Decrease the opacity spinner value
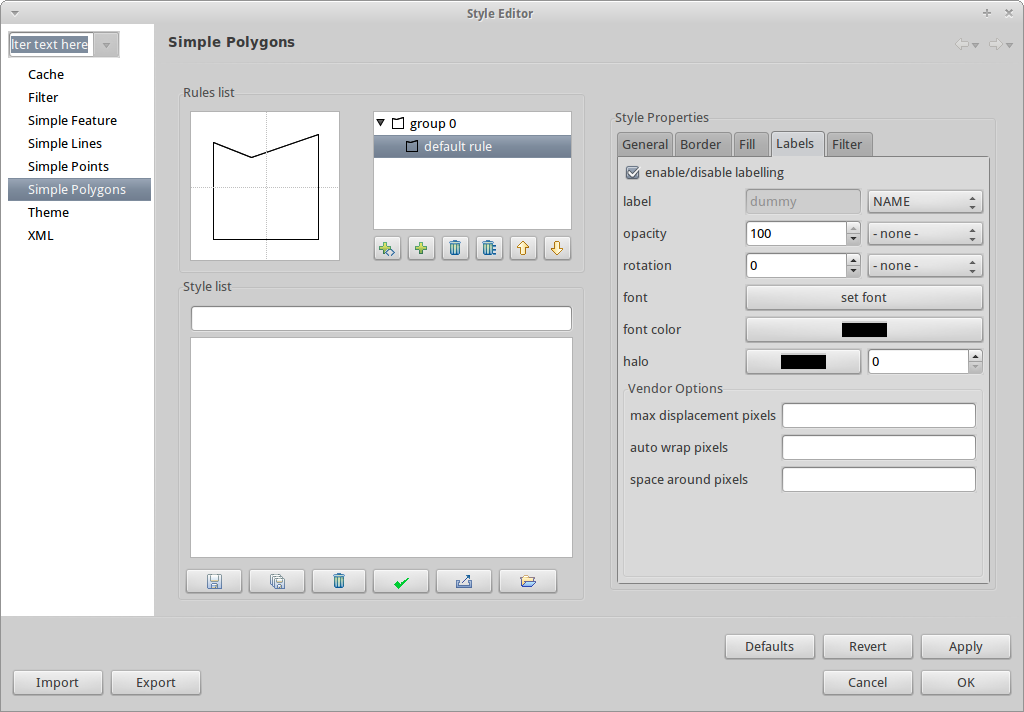1024x712 pixels. click(x=853, y=240)
